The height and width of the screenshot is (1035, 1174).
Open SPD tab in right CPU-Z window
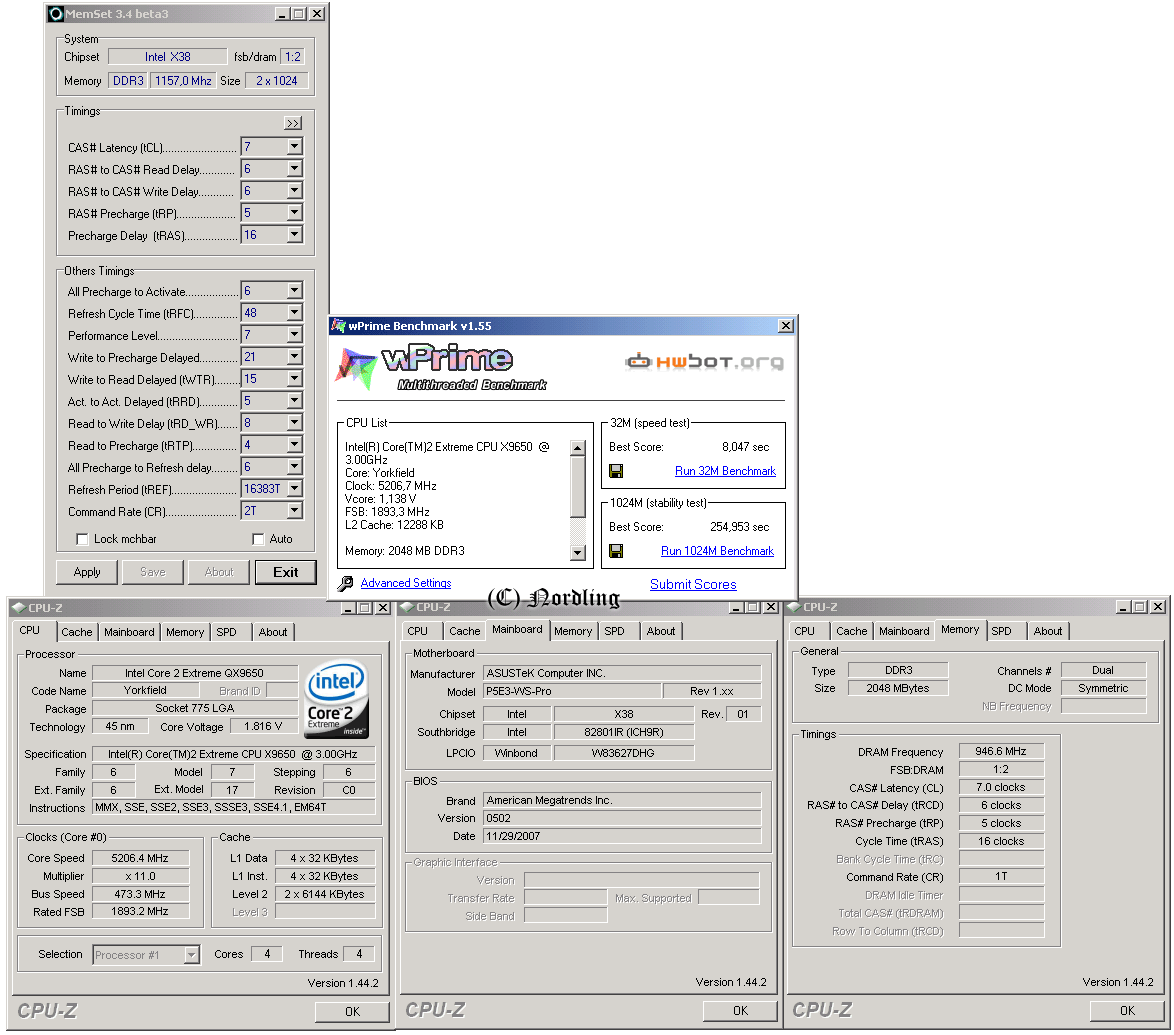click(1001, 631)
